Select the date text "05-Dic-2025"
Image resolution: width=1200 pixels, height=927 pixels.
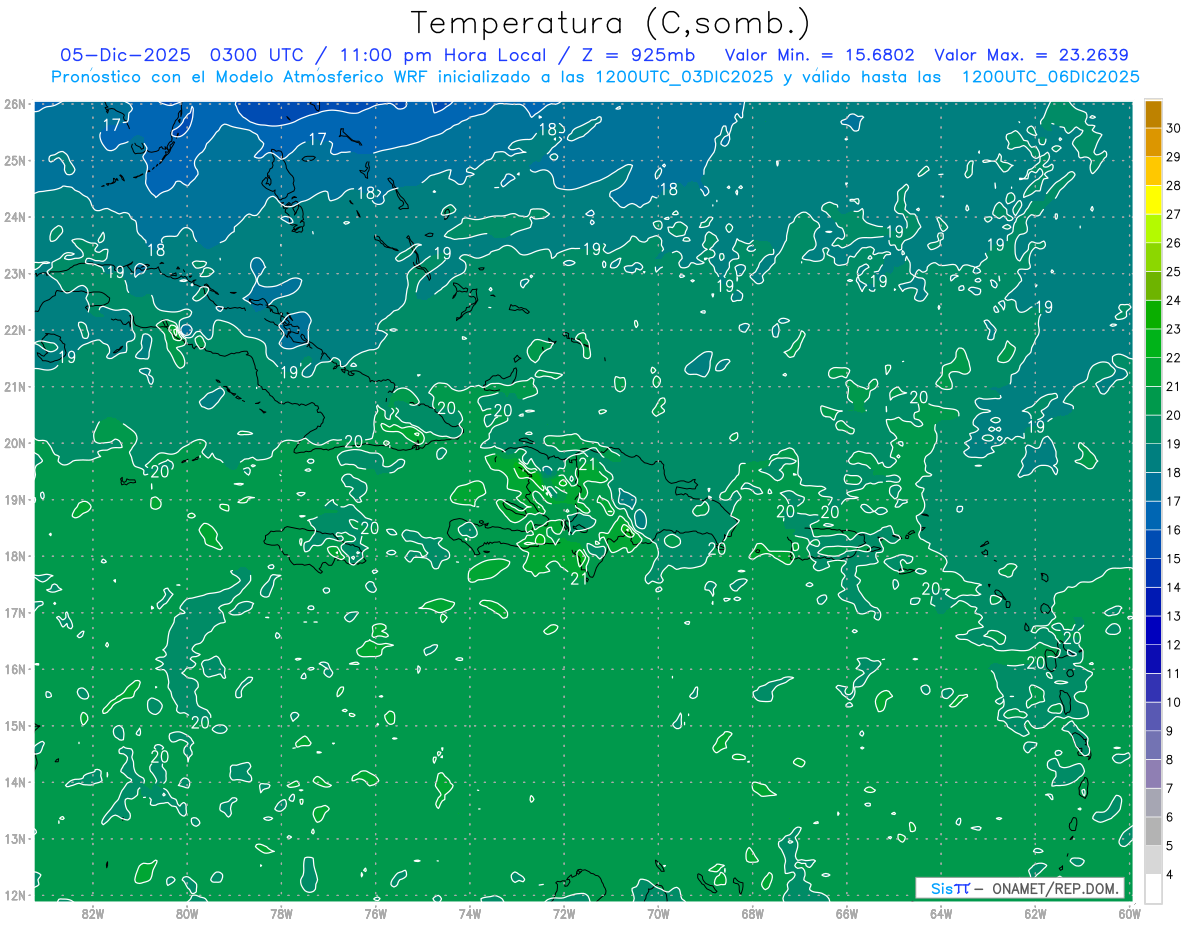(125, 55)
